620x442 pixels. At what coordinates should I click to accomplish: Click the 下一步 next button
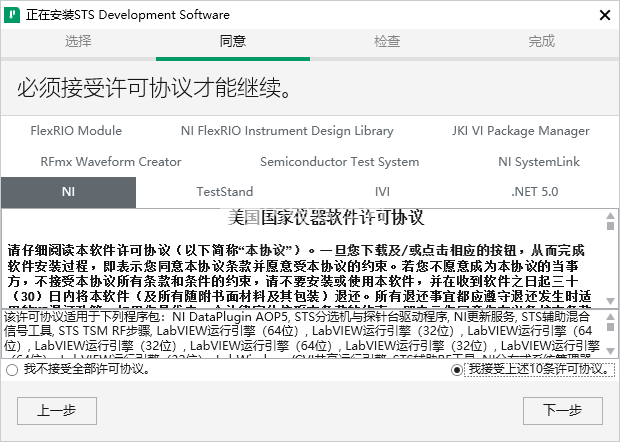coord(563,411)
